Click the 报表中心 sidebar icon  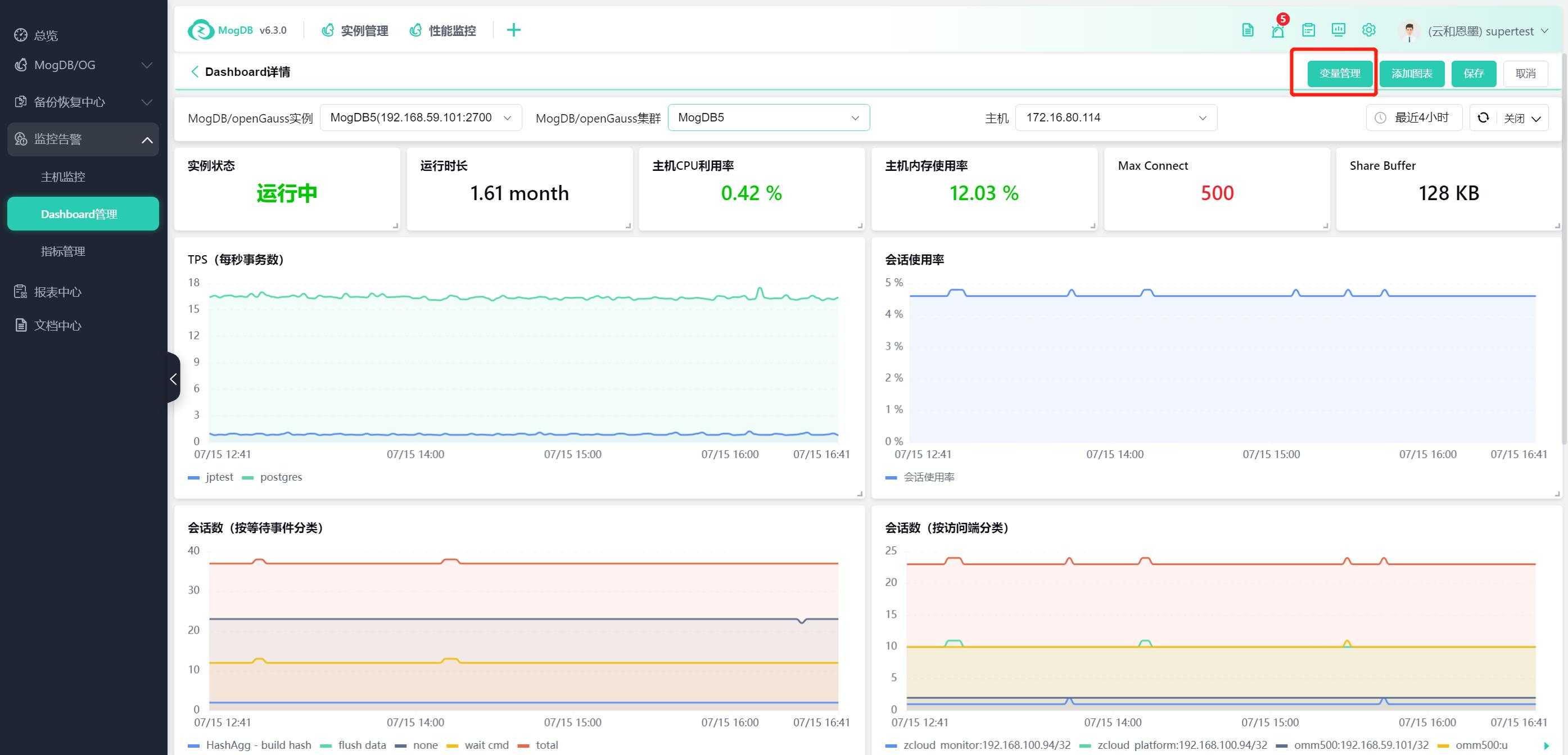pos(21,292)
